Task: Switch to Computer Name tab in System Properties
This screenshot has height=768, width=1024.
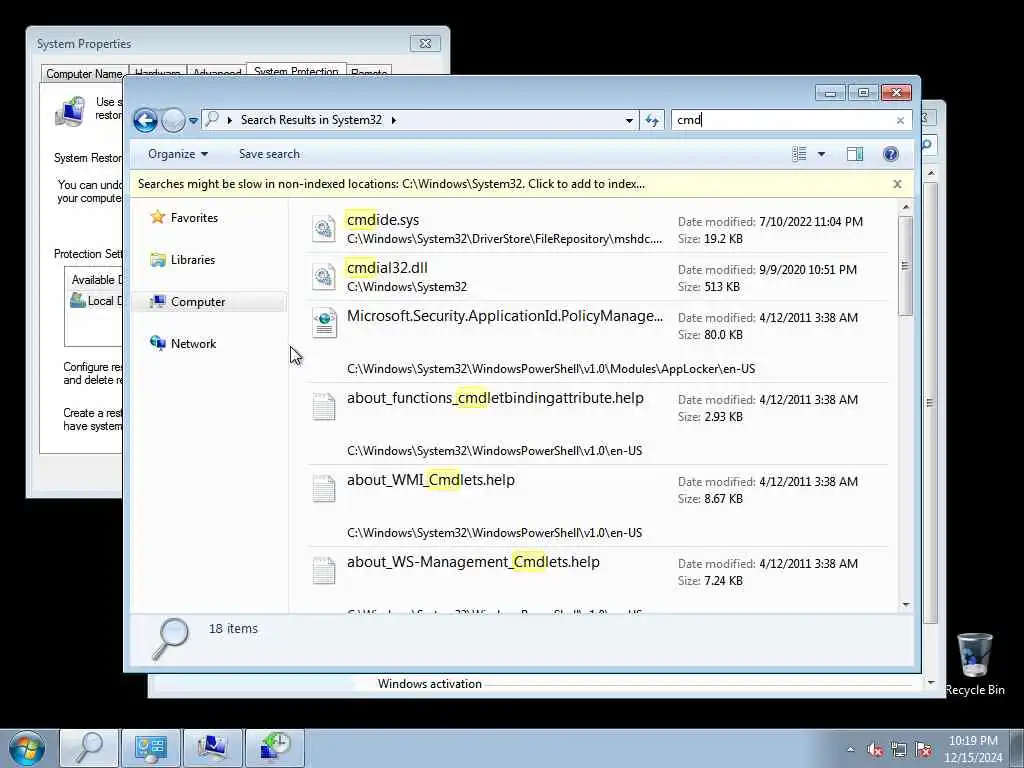Action: pos(84,74)
